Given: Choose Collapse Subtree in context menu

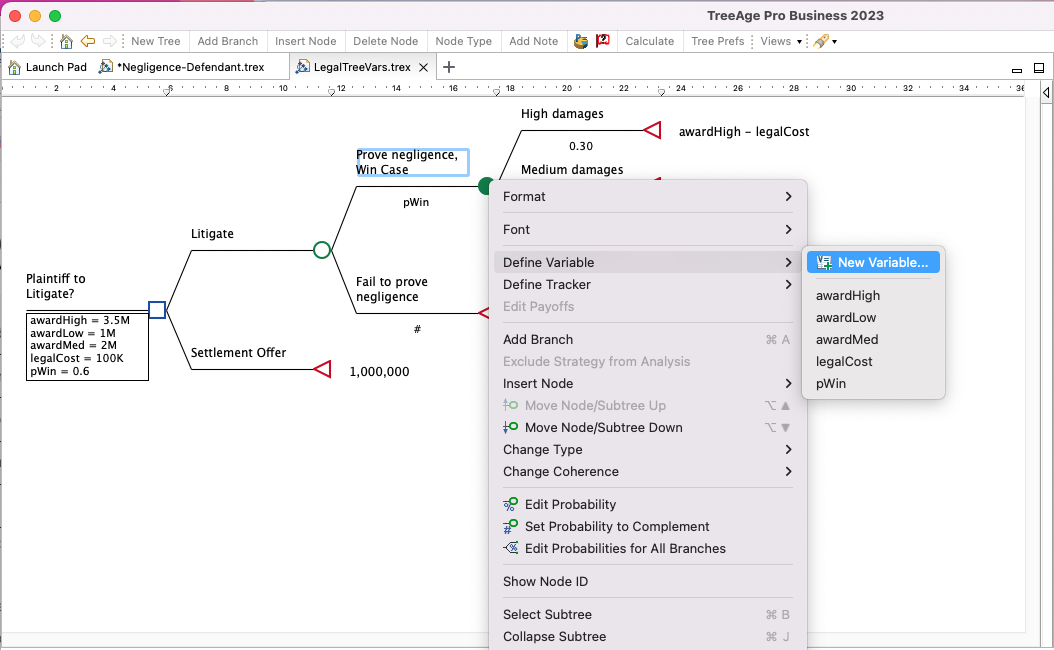Looking at the screenshot, I should [648, 637].
